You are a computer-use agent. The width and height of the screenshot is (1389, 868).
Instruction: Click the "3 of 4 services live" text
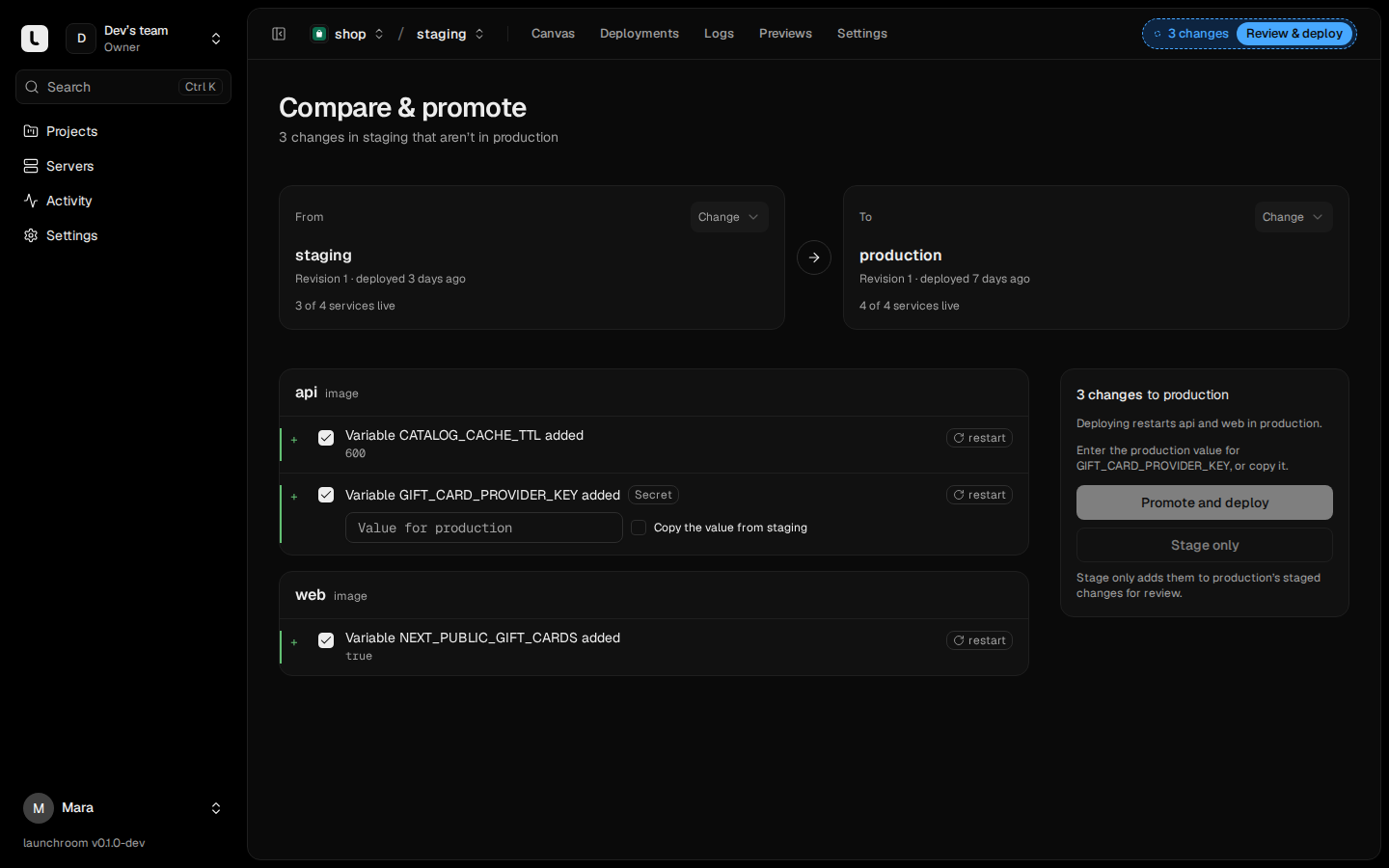pyautogui.click(x=345, y=306)
